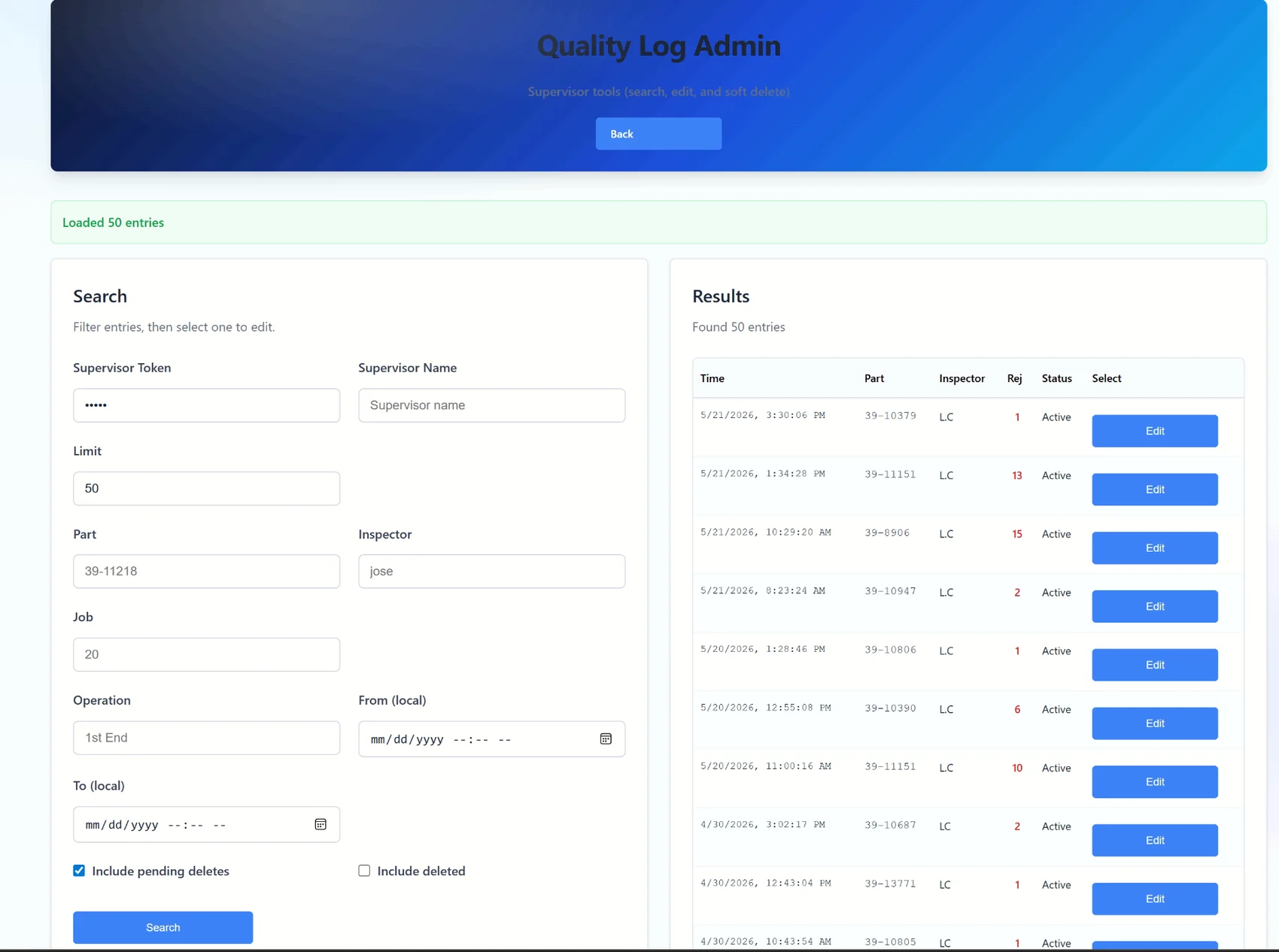
Task: Click timestamp 4/30/2026, 12:43:04 PM
Action: point(765,884)
